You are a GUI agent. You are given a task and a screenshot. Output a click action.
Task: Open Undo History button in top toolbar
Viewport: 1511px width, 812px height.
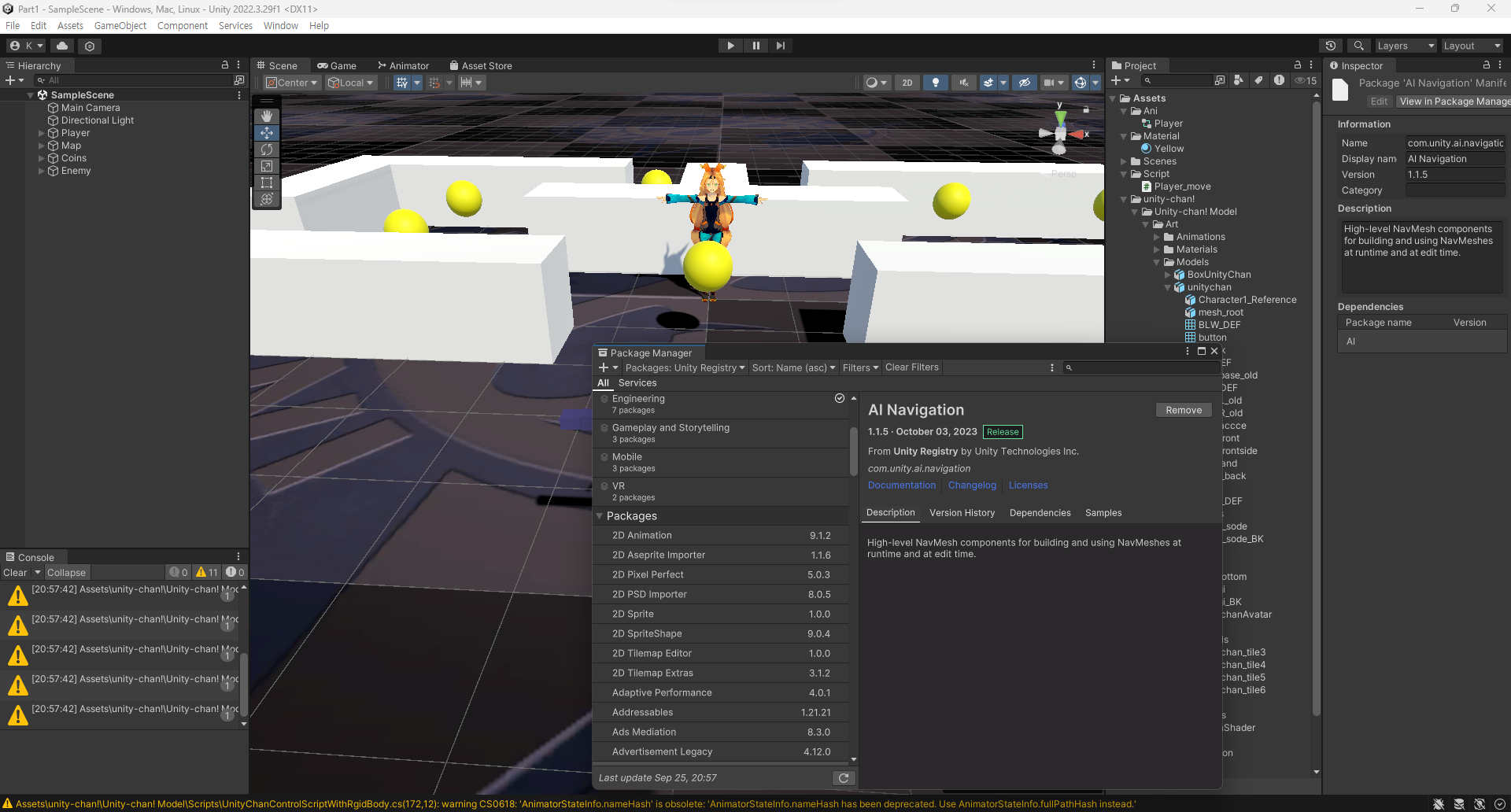(x=1331, y=46)
